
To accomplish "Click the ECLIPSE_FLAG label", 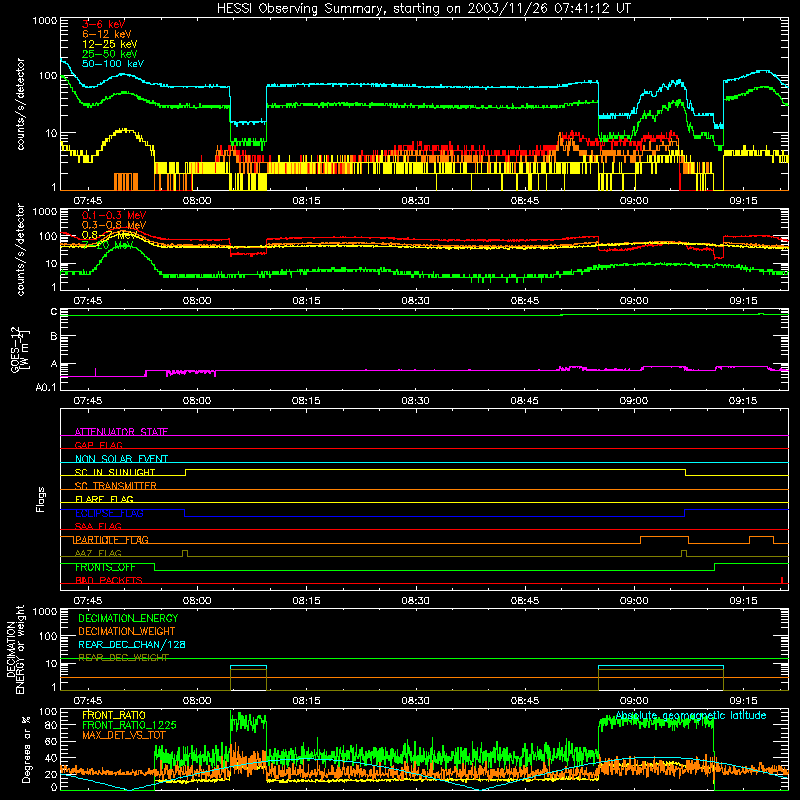I will tap(109, 513).
